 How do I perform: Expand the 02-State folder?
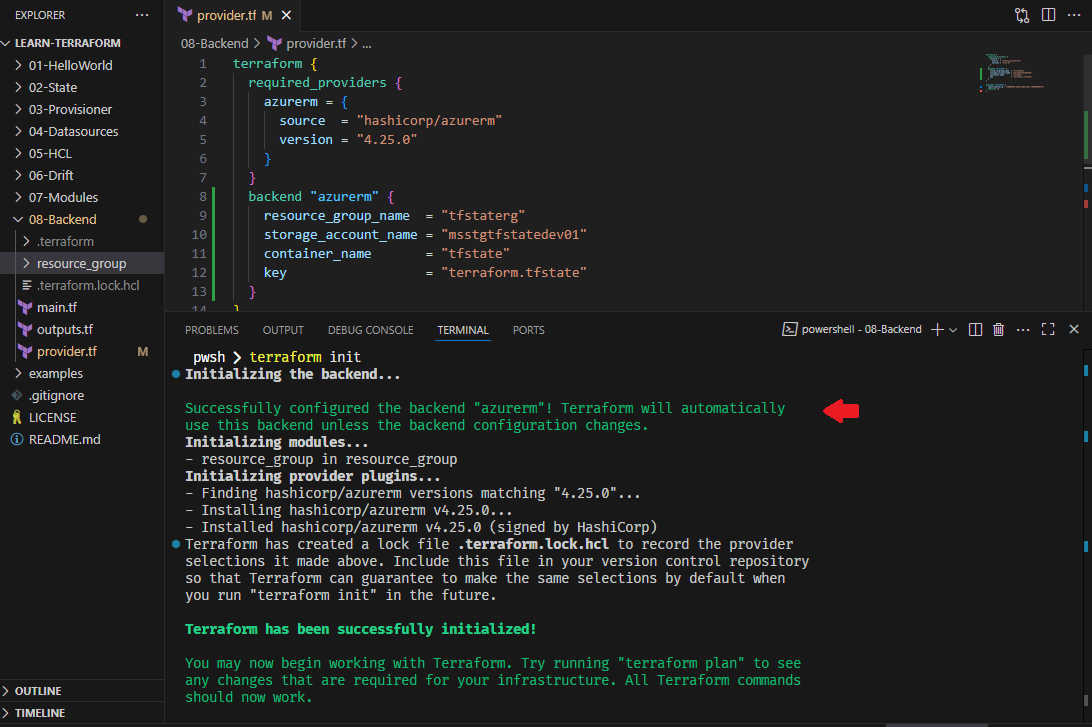click(x=18, y=87)
